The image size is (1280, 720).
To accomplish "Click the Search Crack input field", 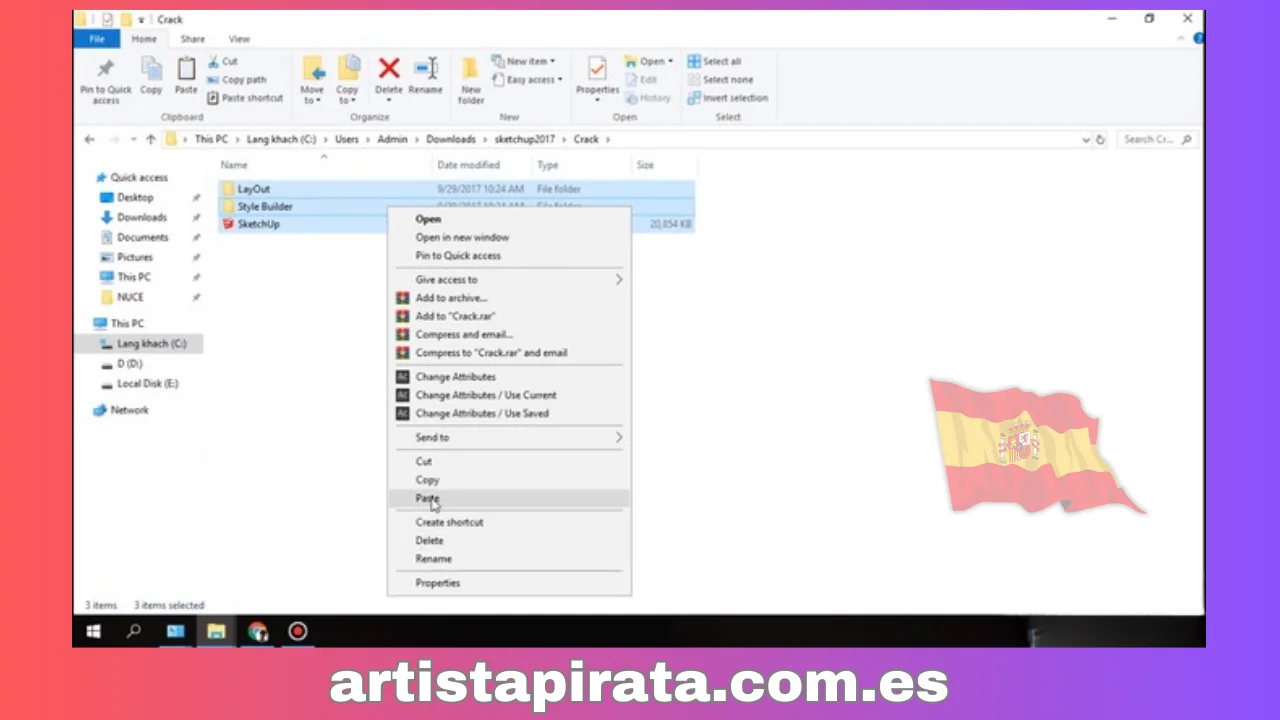I will pyautogui.click(x=1156, y=140).
